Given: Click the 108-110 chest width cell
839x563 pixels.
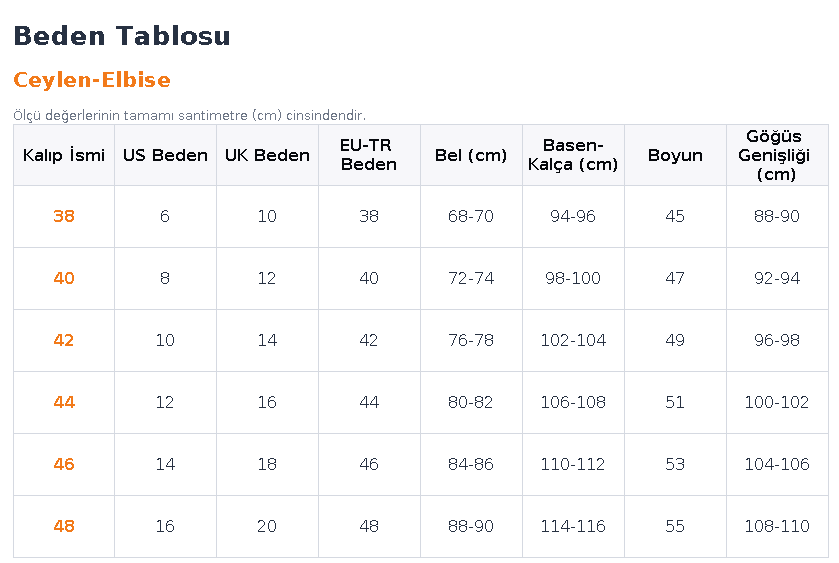Looking at the screenshot, I should coord(777,527).
